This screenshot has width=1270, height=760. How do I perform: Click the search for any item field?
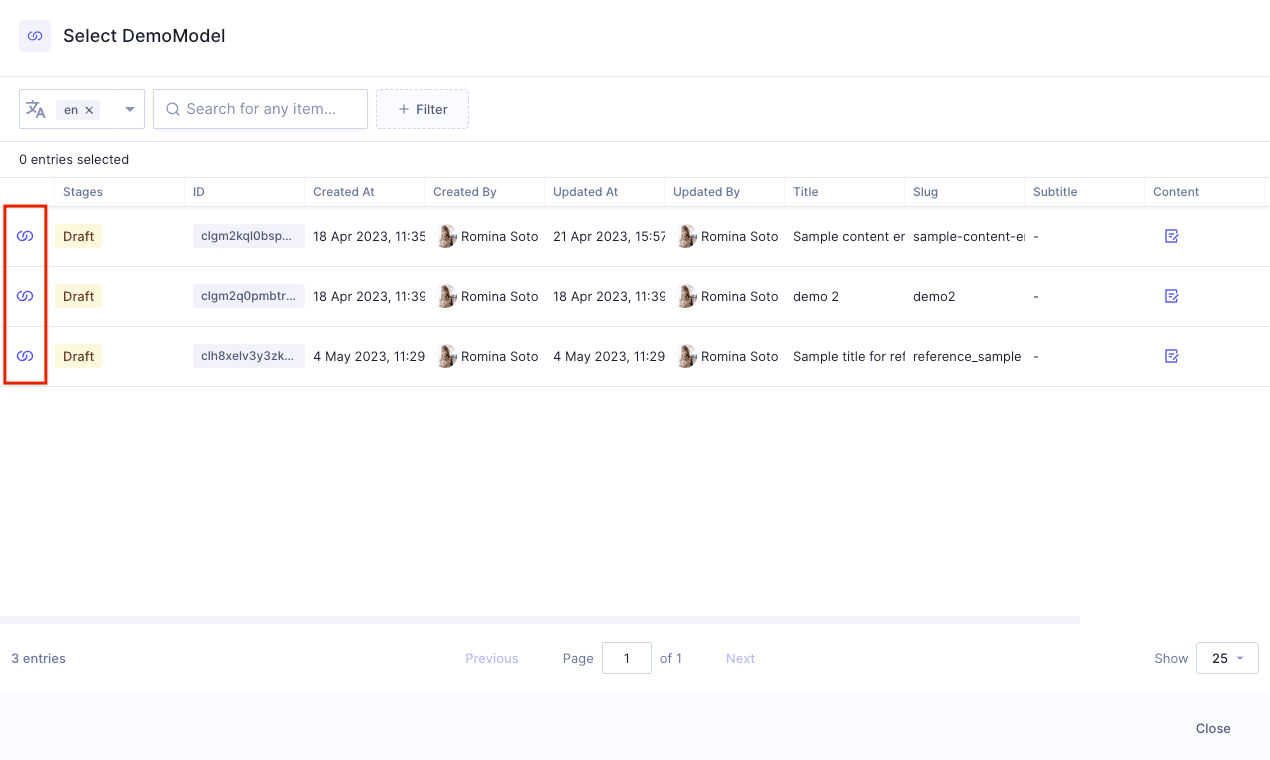coord(270,109)
